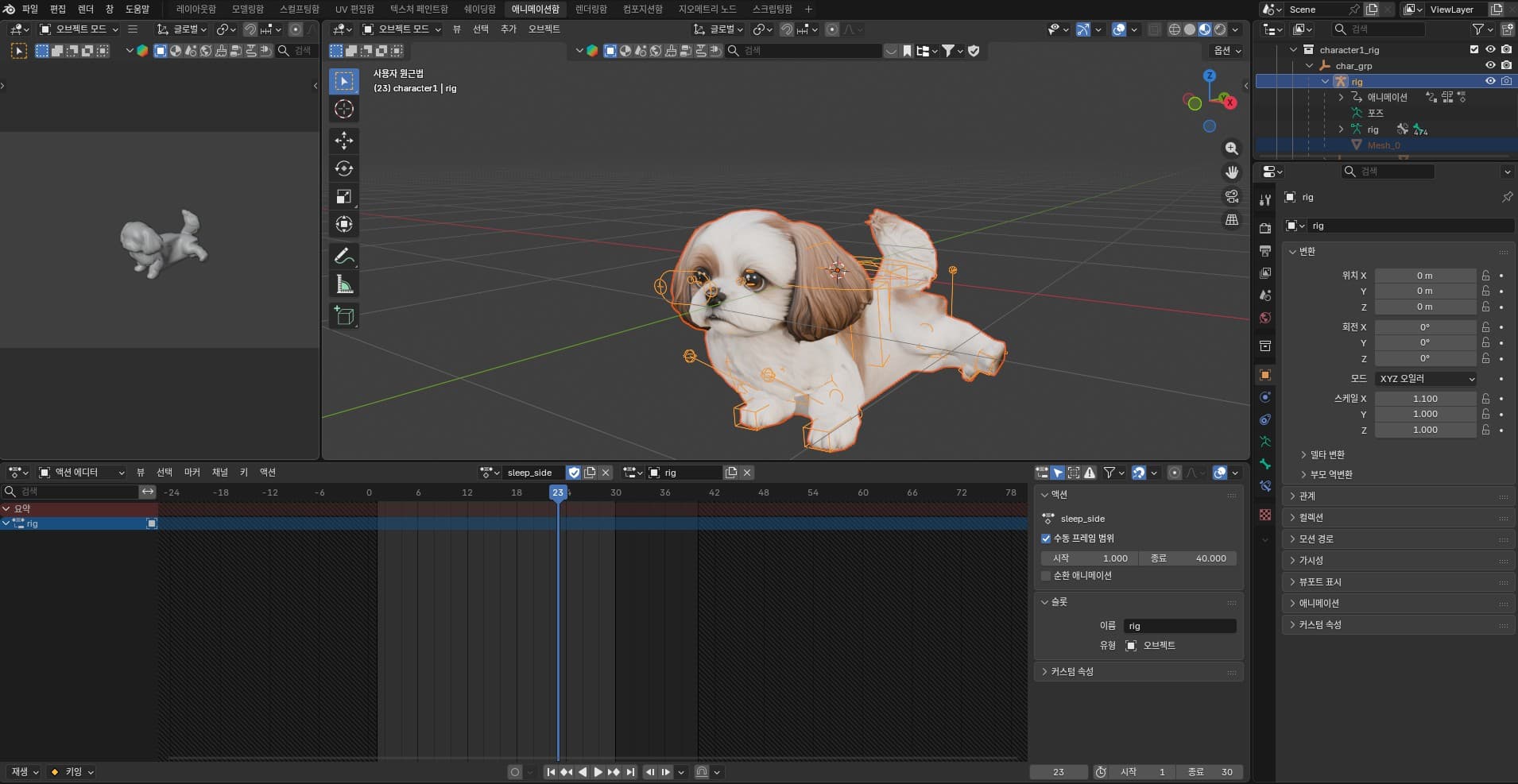Viewport: 1518px width, 784px height.
Task: Unlink the sleep_side action with X
Action: pos(606,473)
